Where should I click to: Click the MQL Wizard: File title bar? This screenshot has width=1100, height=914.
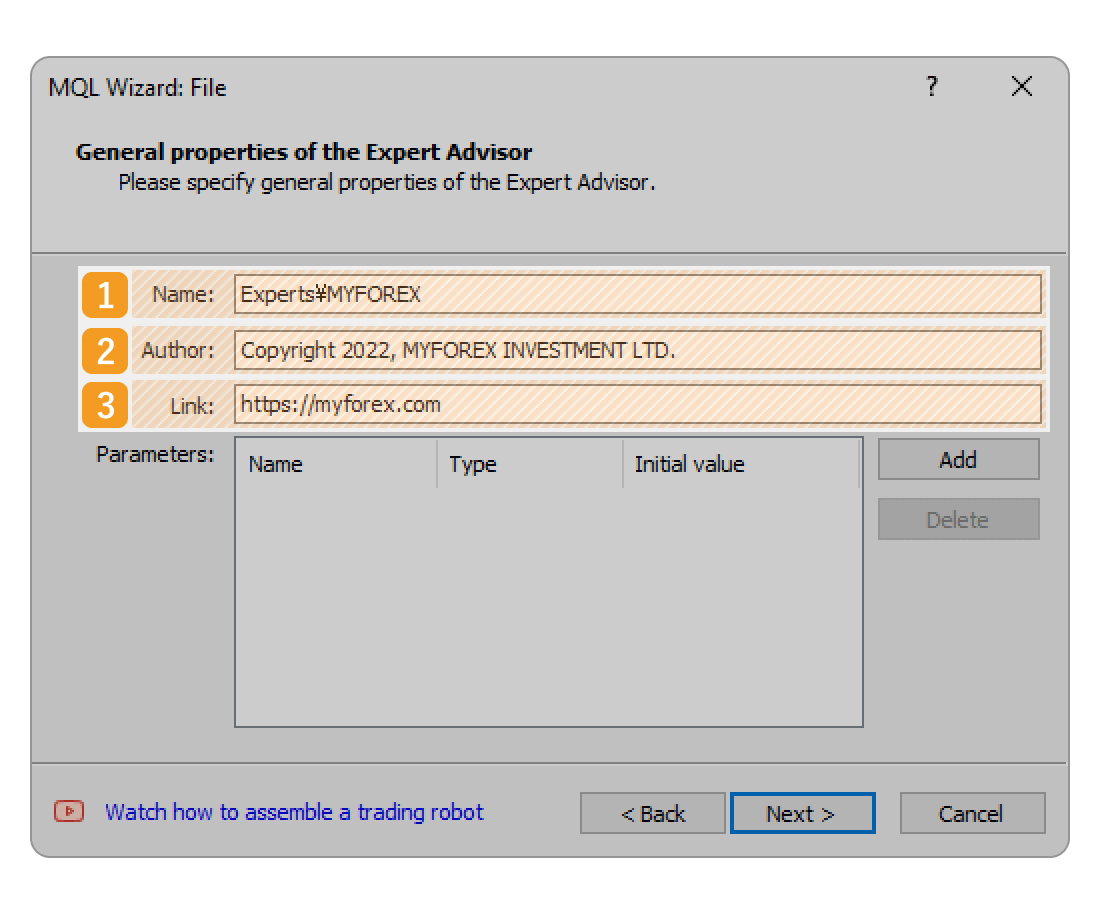[x=135, y=87]
